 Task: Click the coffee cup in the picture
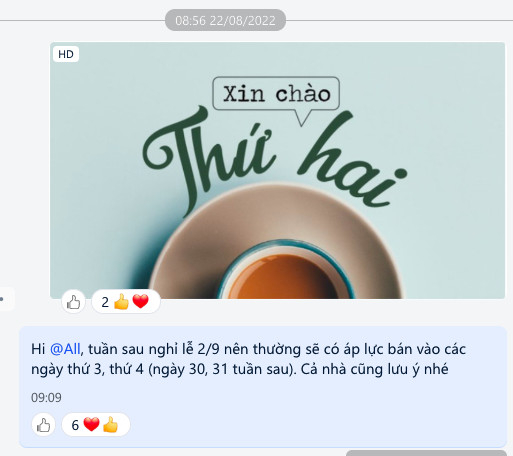click(x=284, y=270)
